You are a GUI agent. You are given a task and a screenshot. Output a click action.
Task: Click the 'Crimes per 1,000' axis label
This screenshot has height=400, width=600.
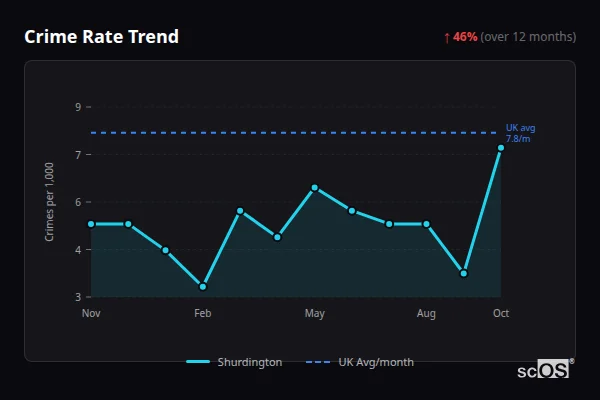49,202
